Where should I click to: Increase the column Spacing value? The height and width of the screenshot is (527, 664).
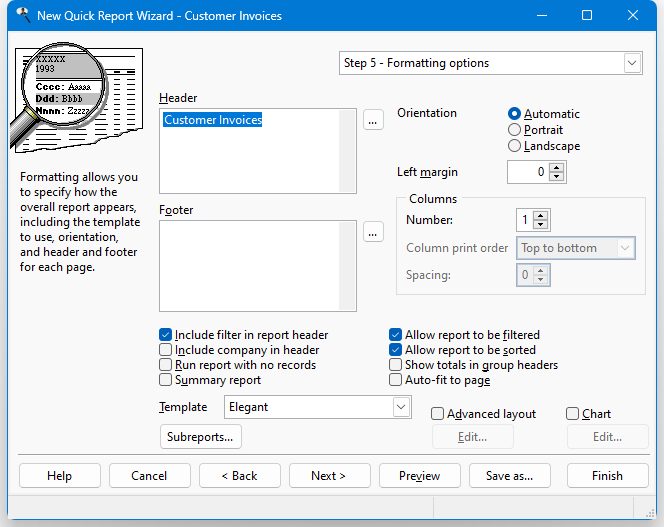(540, 271)
